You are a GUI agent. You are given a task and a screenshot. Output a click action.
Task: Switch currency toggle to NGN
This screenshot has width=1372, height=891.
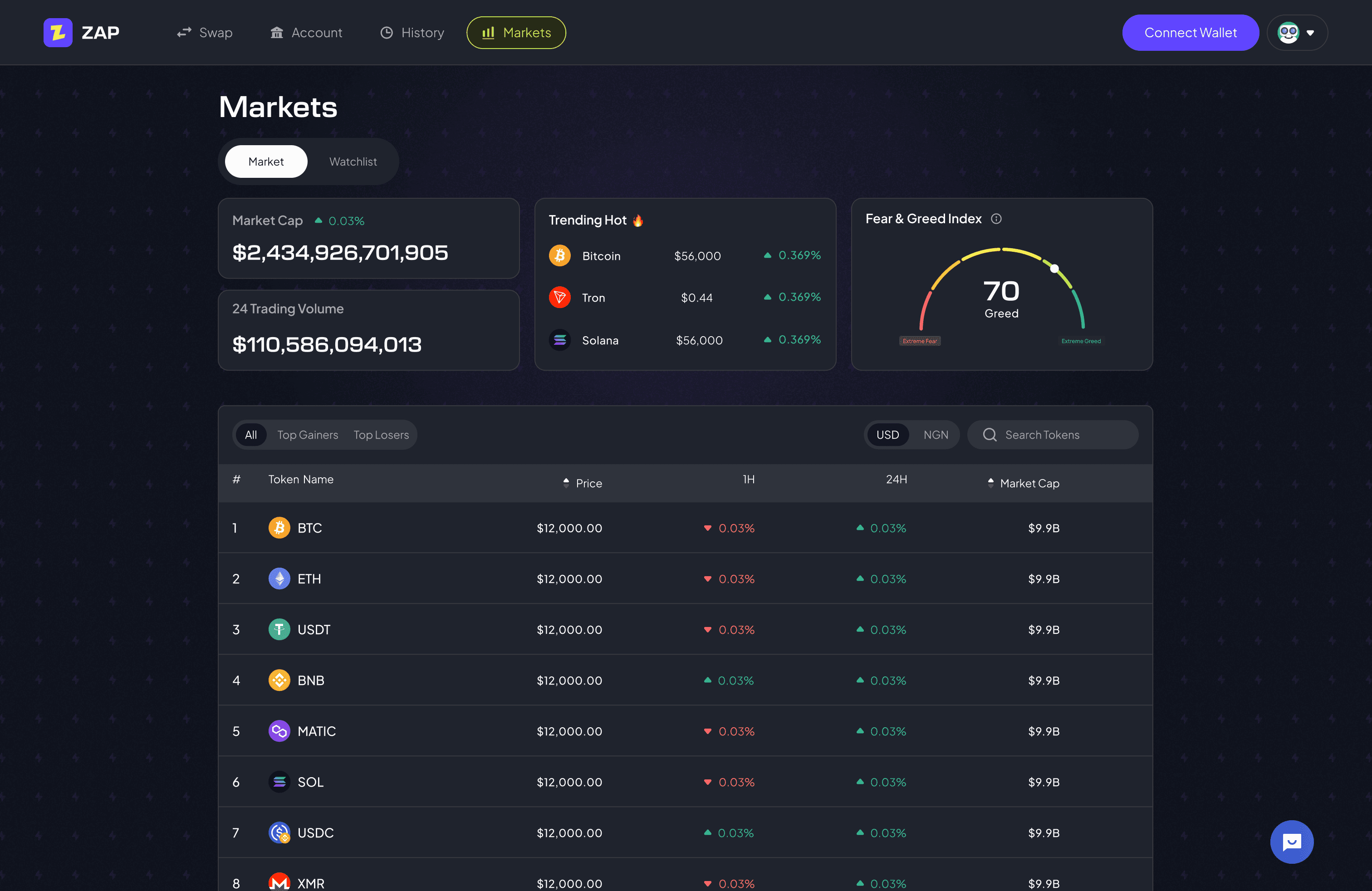tap(935, 435)
